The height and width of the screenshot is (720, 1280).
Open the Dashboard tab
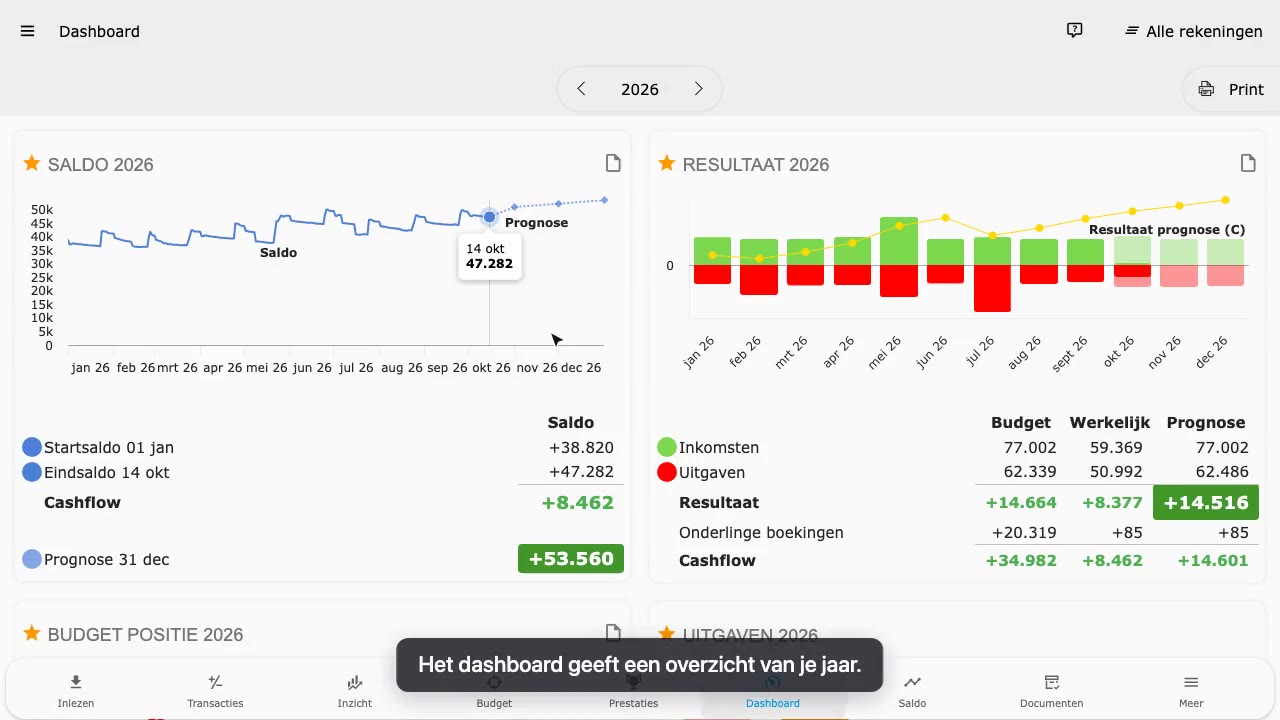tap(773, 691)
